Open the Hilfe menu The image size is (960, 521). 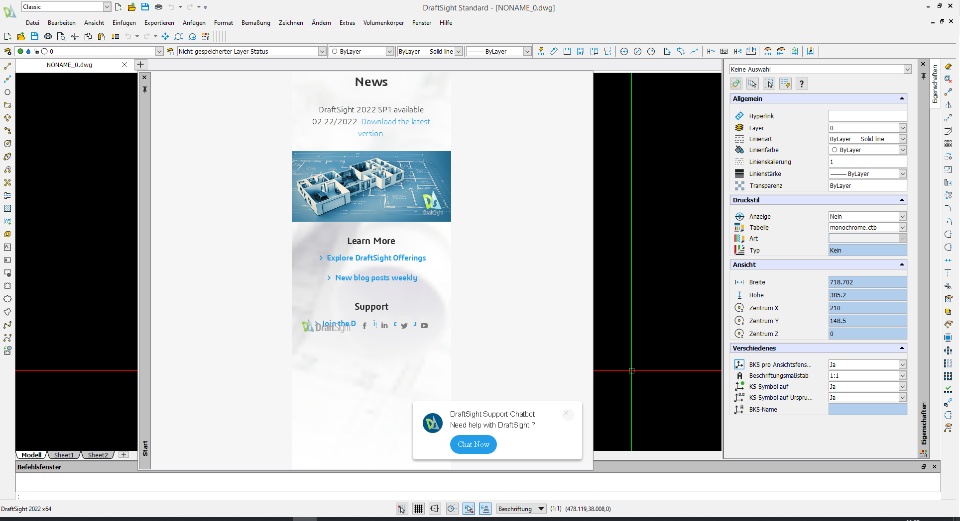pos(446,23)
